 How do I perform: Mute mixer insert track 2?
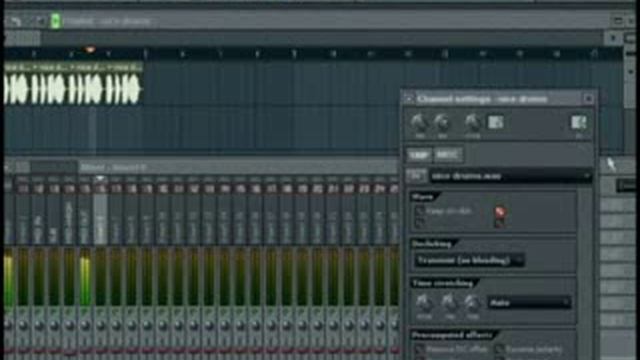pos(38,312)
